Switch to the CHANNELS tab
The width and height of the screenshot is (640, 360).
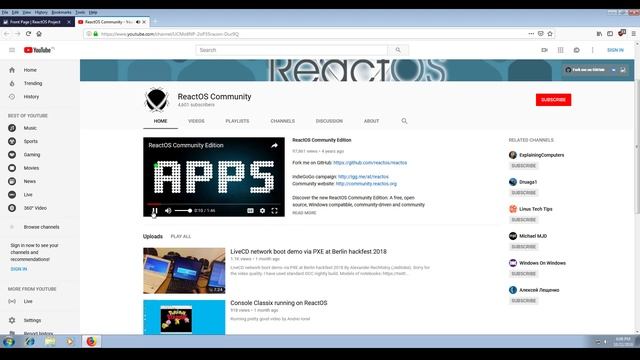click(282, 121)
